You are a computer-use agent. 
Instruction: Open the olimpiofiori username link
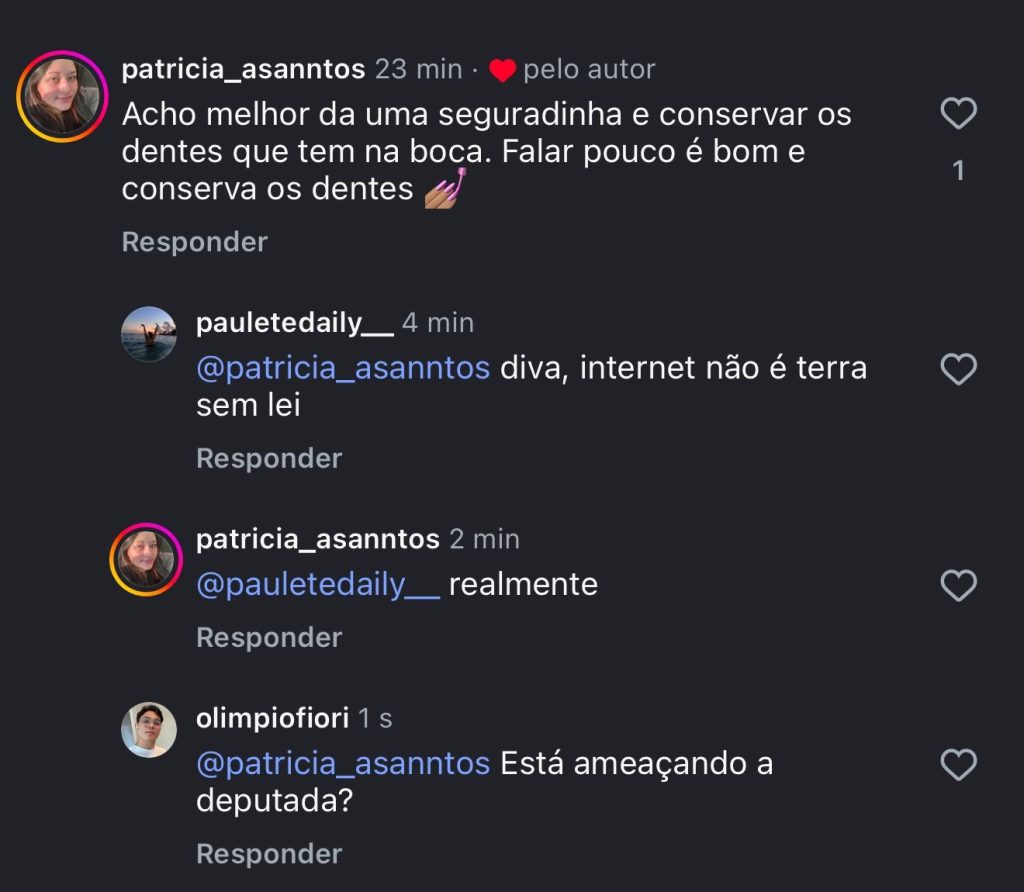[x=272, y=718]
